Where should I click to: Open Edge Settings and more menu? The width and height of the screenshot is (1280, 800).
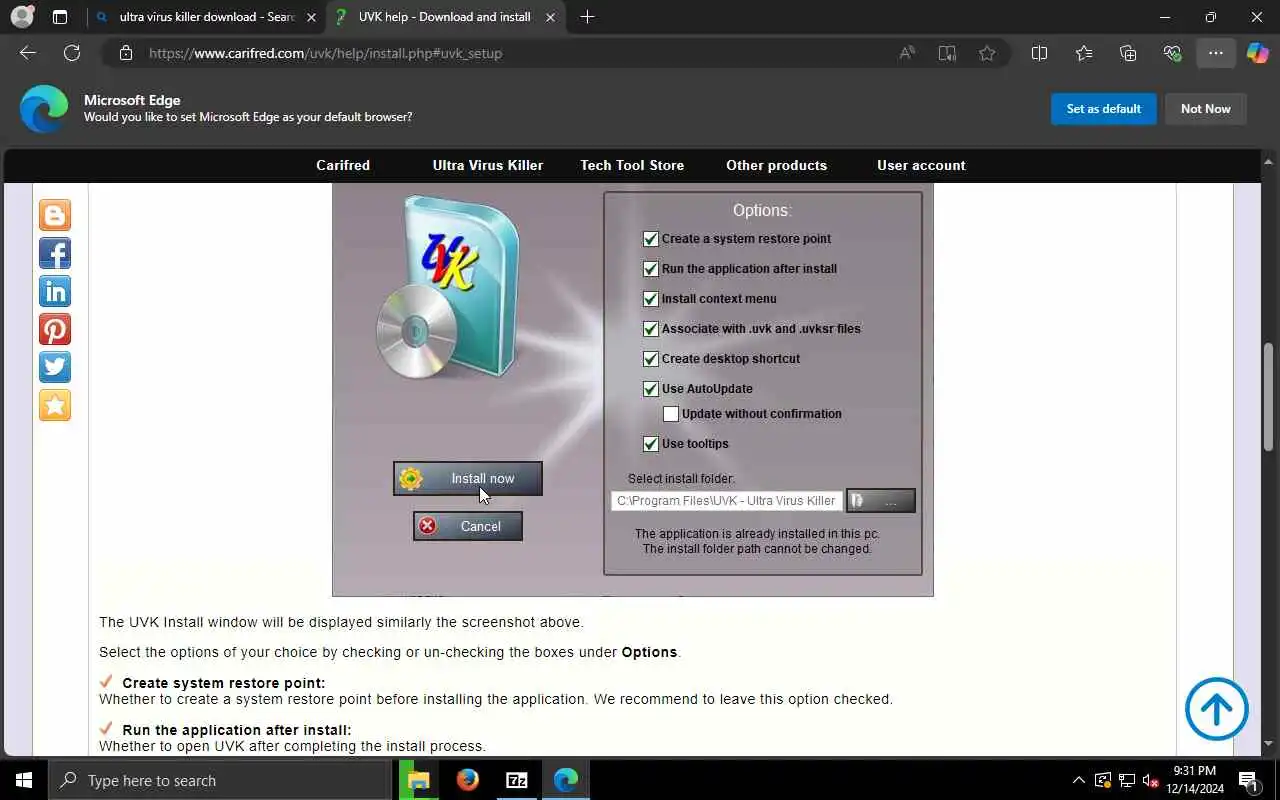coord(1216,53)
